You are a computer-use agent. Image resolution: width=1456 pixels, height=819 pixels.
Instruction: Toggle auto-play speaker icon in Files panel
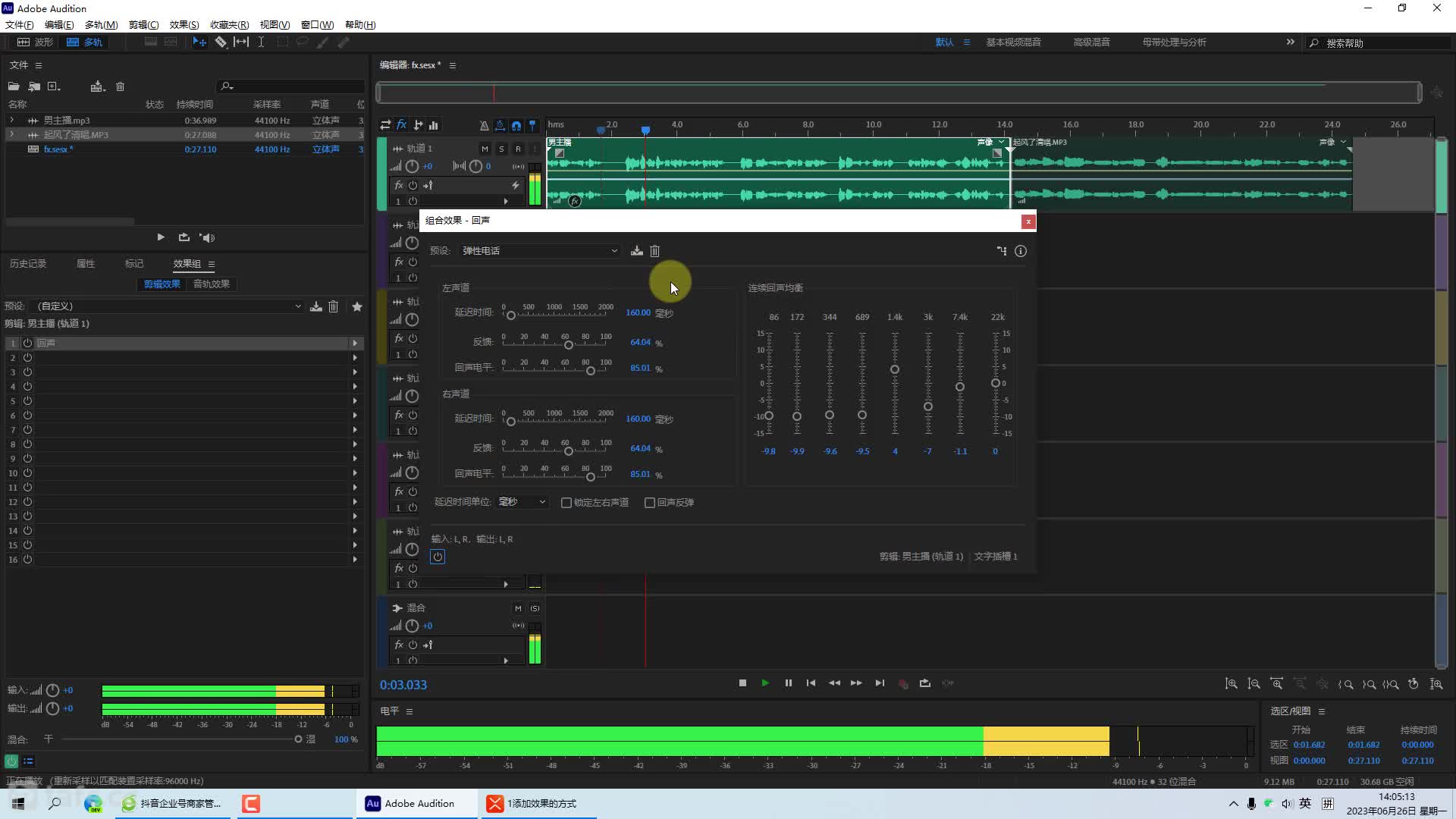(x=207, y=237)
